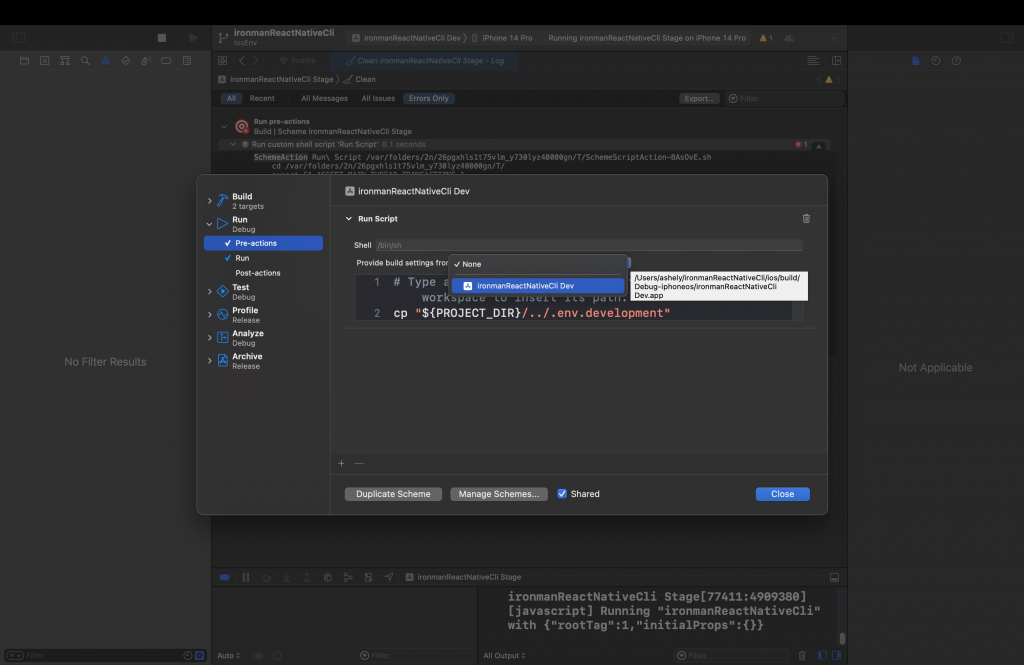Viewport: 1024px width, 665px height.
Task: Expand the Archive scheme section
Action: [210, 361]
